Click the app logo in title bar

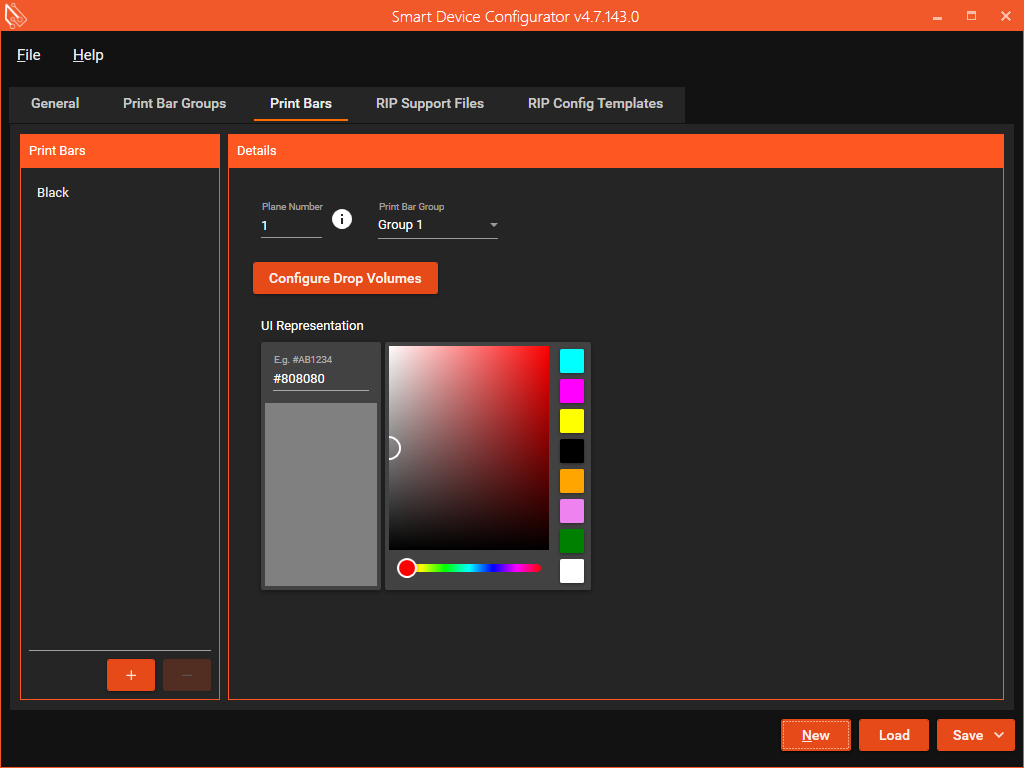pyautogui.click(x=15, y=16)
